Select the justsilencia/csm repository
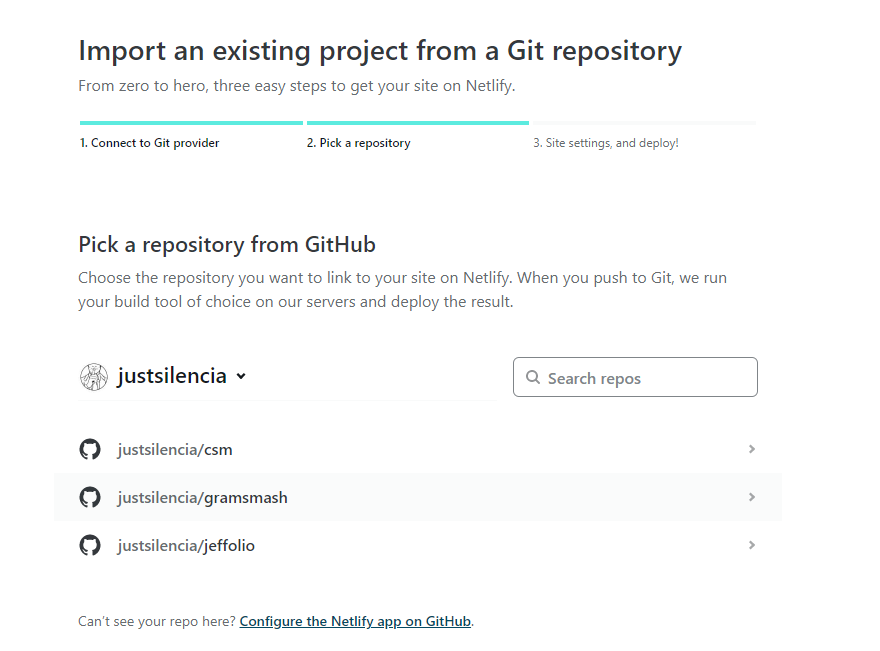The width and height of the screenshot is (880, 651). tap(175, 449)
